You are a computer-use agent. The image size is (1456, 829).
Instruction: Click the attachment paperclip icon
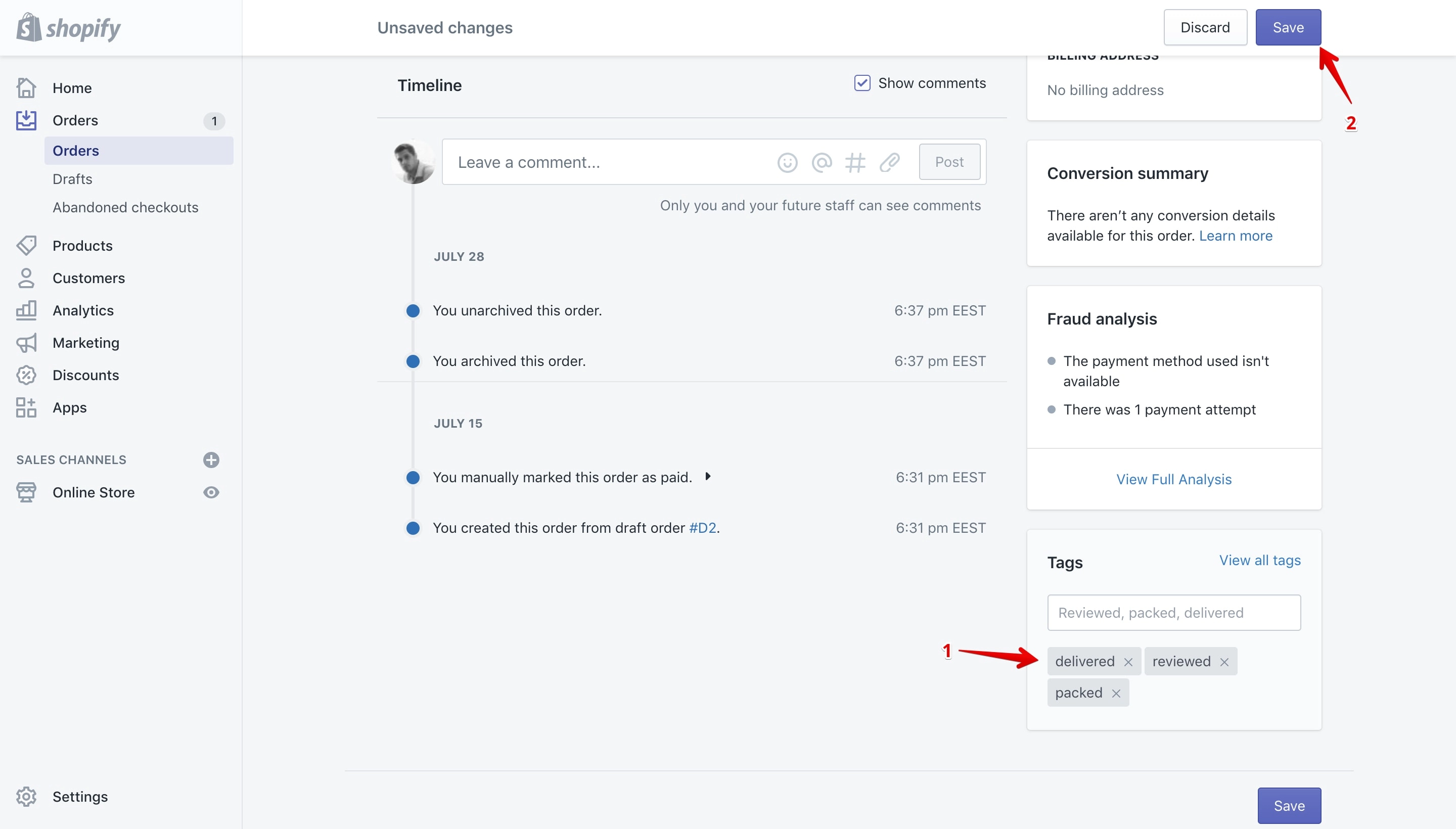(889, 162)
